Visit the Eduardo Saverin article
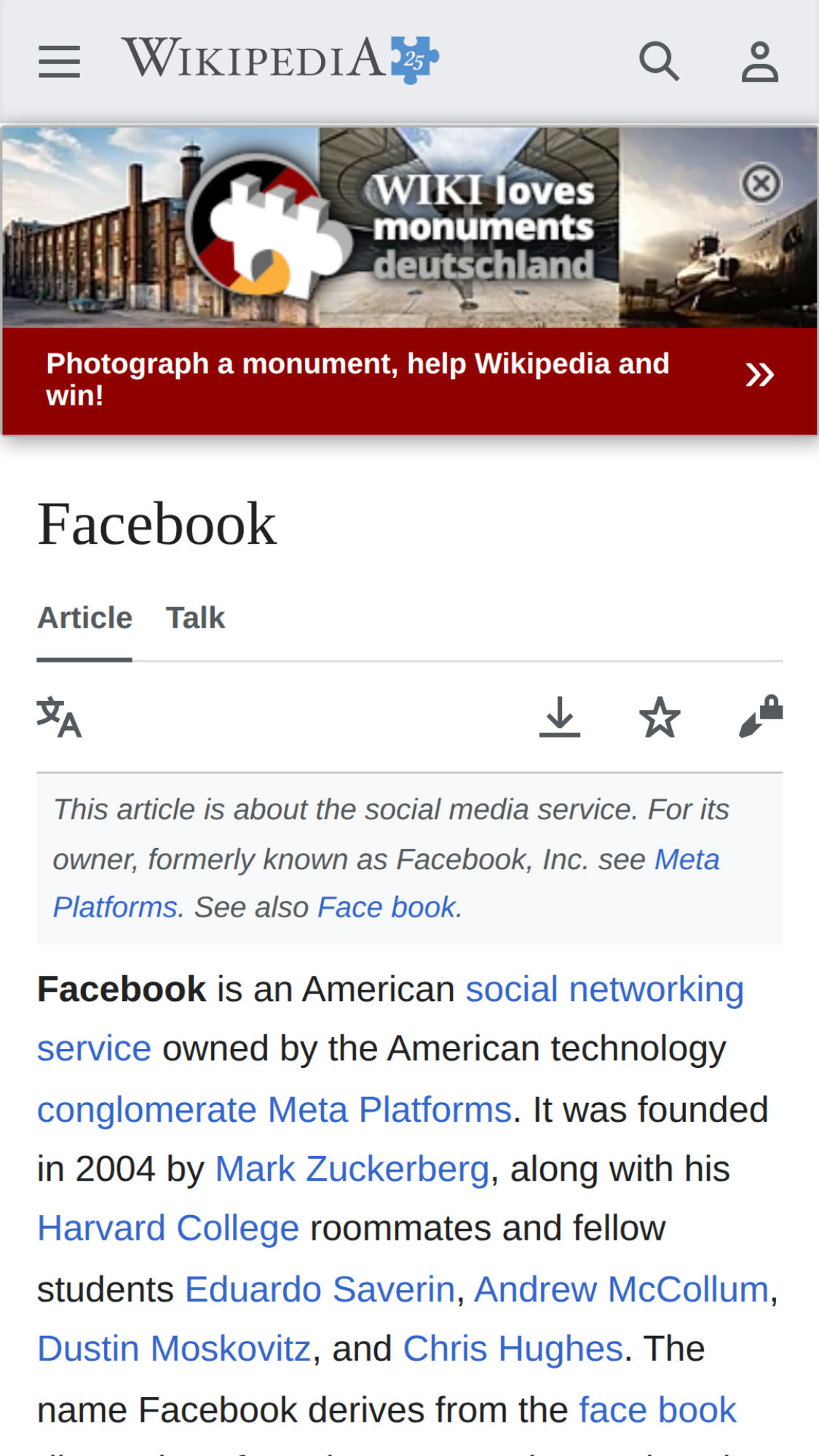 click(320, 1289)
